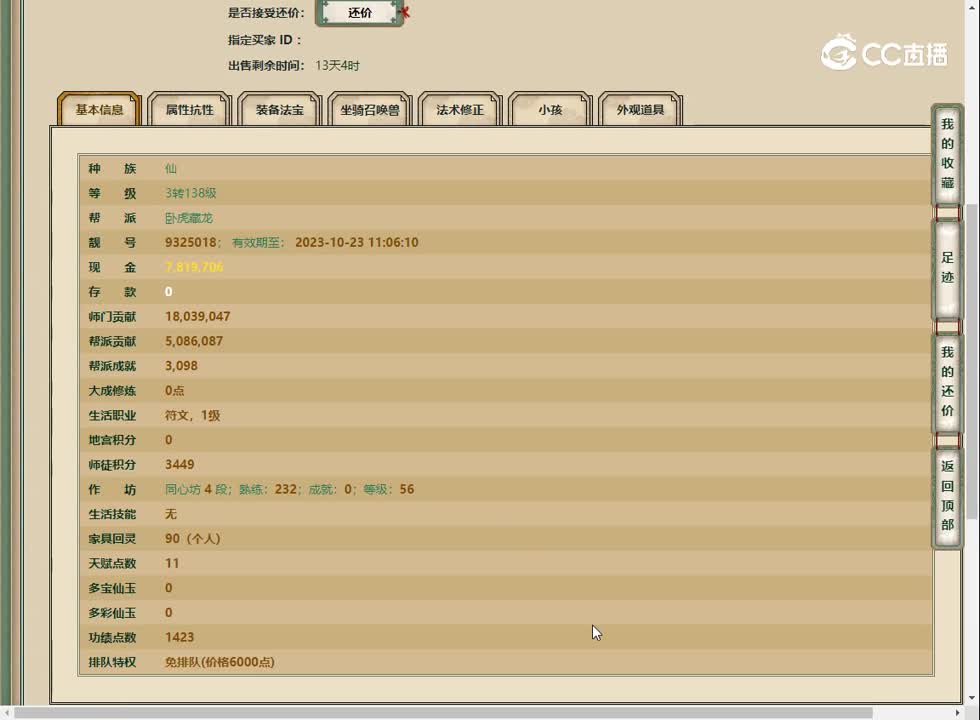Viewport: 980px width, 720px height.
Task: Click the 卧虎藏龙 guild name
Action: (x=189, y=218)
